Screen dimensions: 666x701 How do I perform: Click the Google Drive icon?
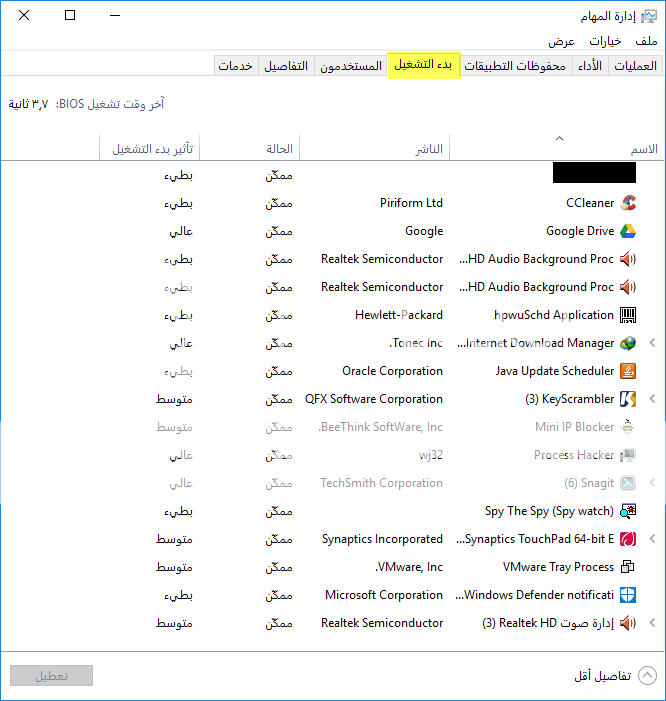[628, 231]
